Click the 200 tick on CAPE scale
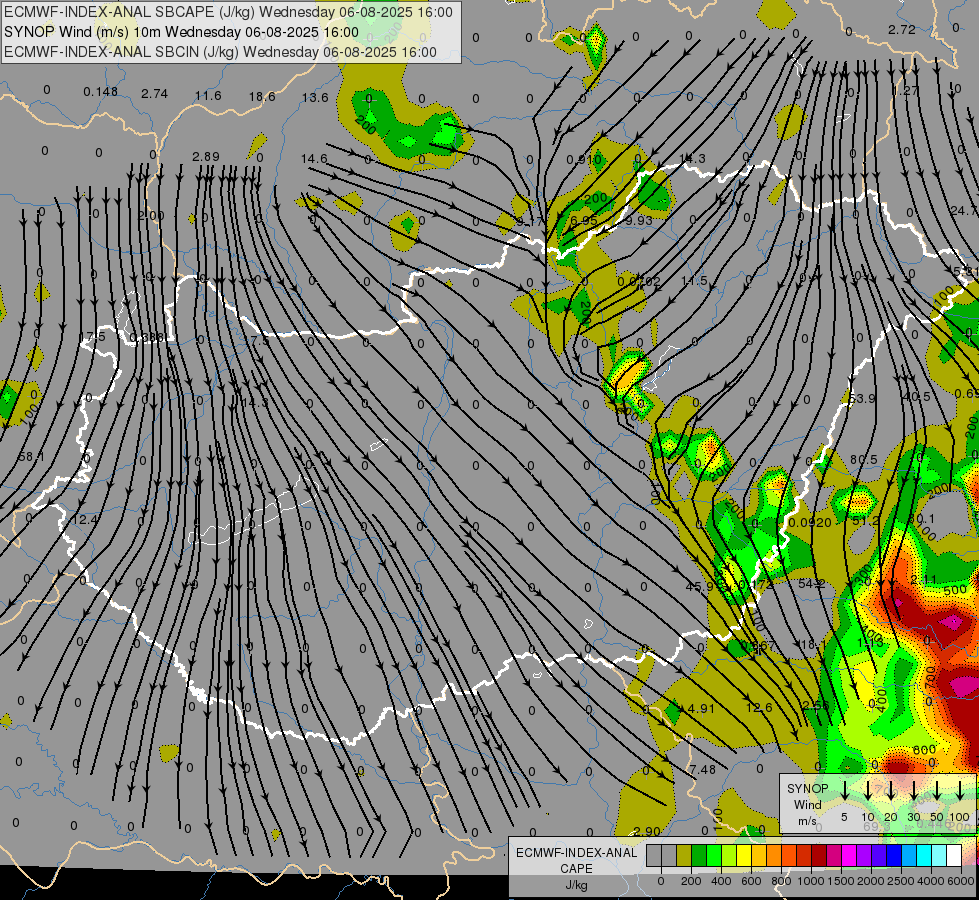This screenshot has width=979, height=900. pyautogui.click(x=691, y=881)
